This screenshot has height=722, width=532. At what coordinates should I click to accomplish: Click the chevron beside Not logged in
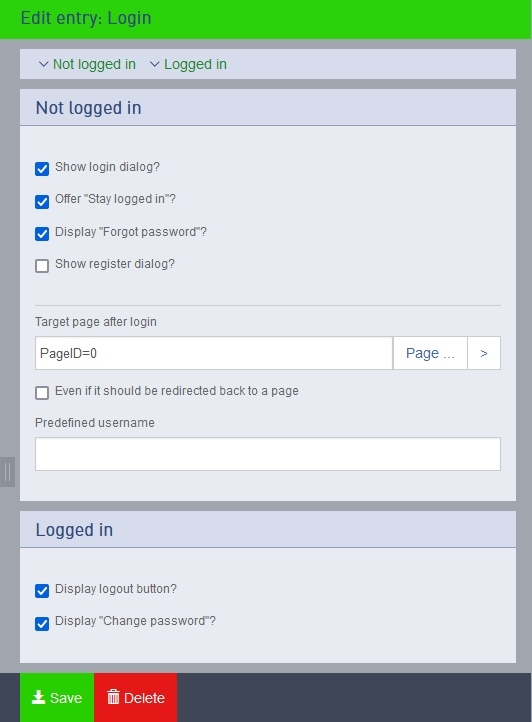43,64
